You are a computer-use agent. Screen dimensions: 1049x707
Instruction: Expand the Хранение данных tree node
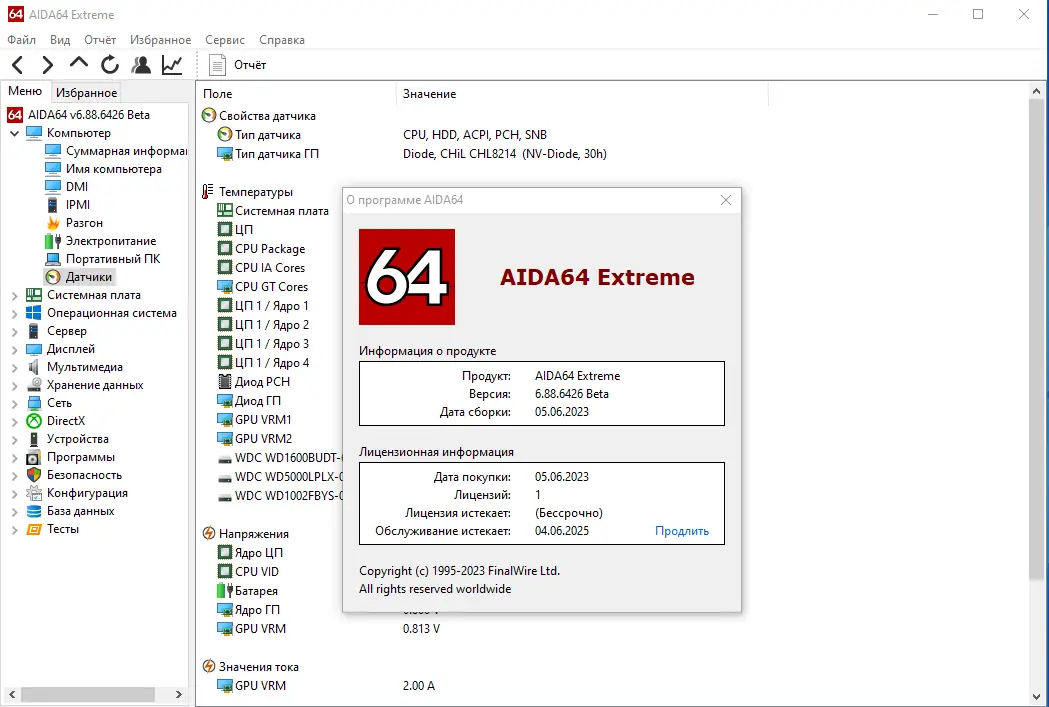14,385
